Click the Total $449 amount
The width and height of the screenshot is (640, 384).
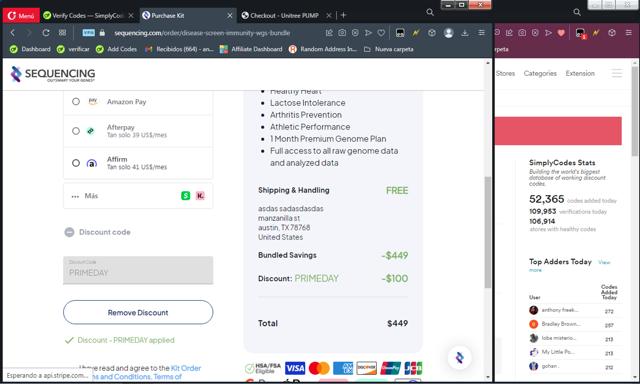click(x=397, y=323)
